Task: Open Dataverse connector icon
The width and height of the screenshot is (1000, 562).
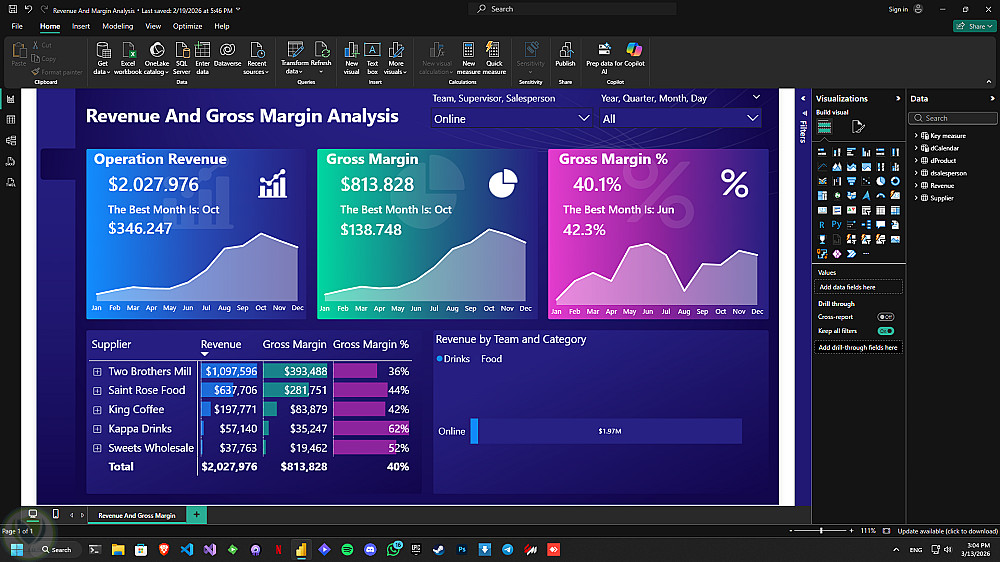Action: [x=228, y=54]
